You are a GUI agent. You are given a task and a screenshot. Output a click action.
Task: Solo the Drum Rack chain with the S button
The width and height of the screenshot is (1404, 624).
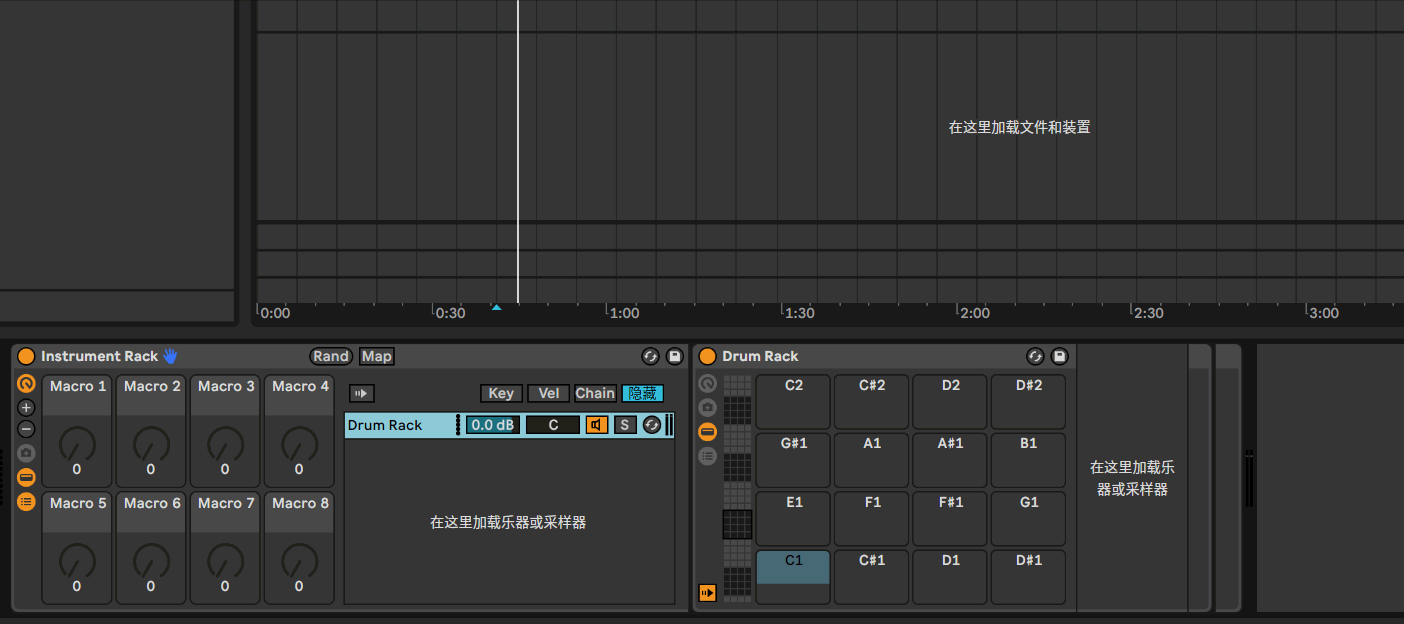(x=624, y=425)
